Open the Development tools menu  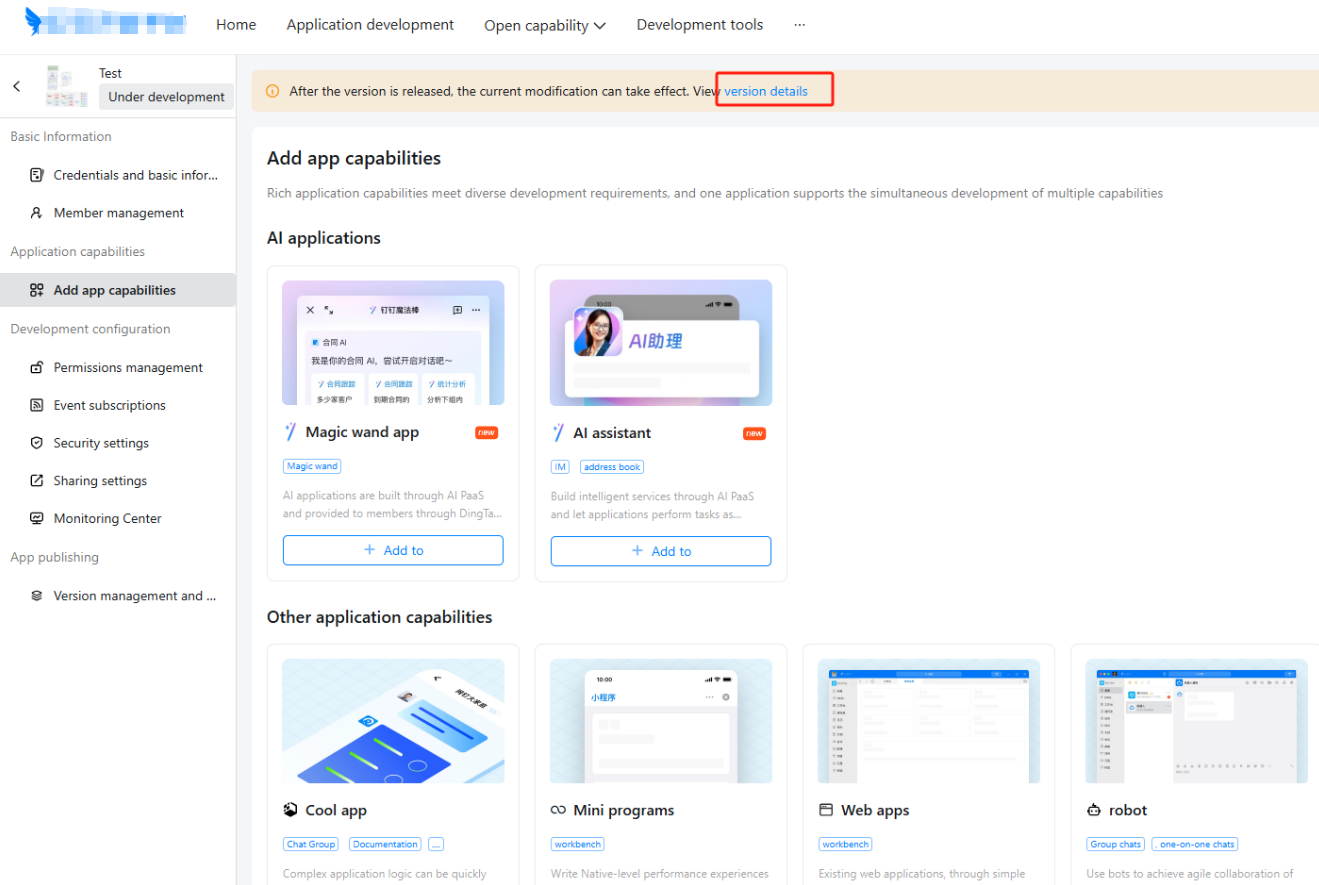[699, 25]
